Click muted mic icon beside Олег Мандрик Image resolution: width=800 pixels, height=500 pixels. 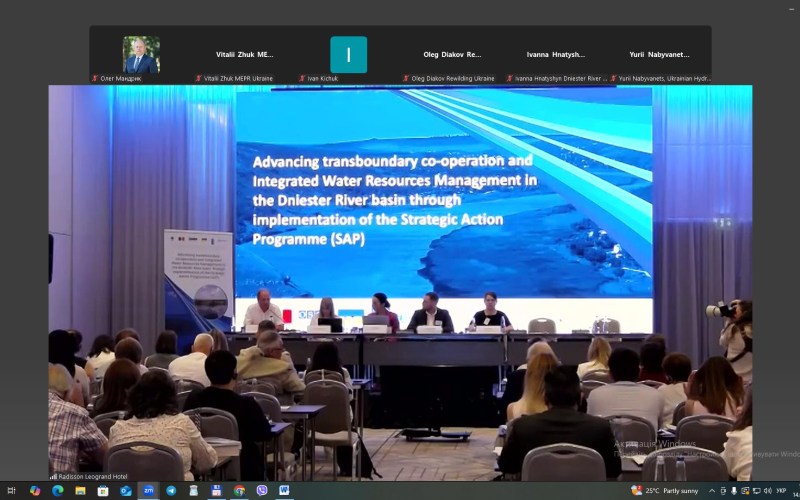pos(95,79)
